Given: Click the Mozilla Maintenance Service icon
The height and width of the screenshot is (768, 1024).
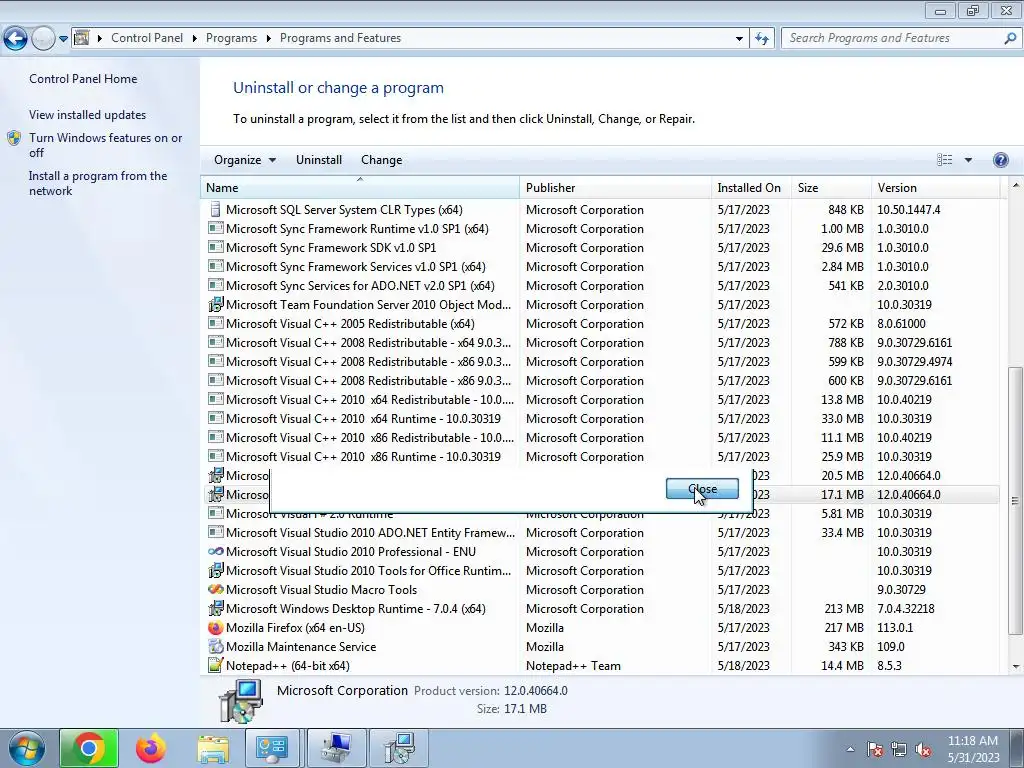Looking at the screenshot, I should [x=215, y=647].
